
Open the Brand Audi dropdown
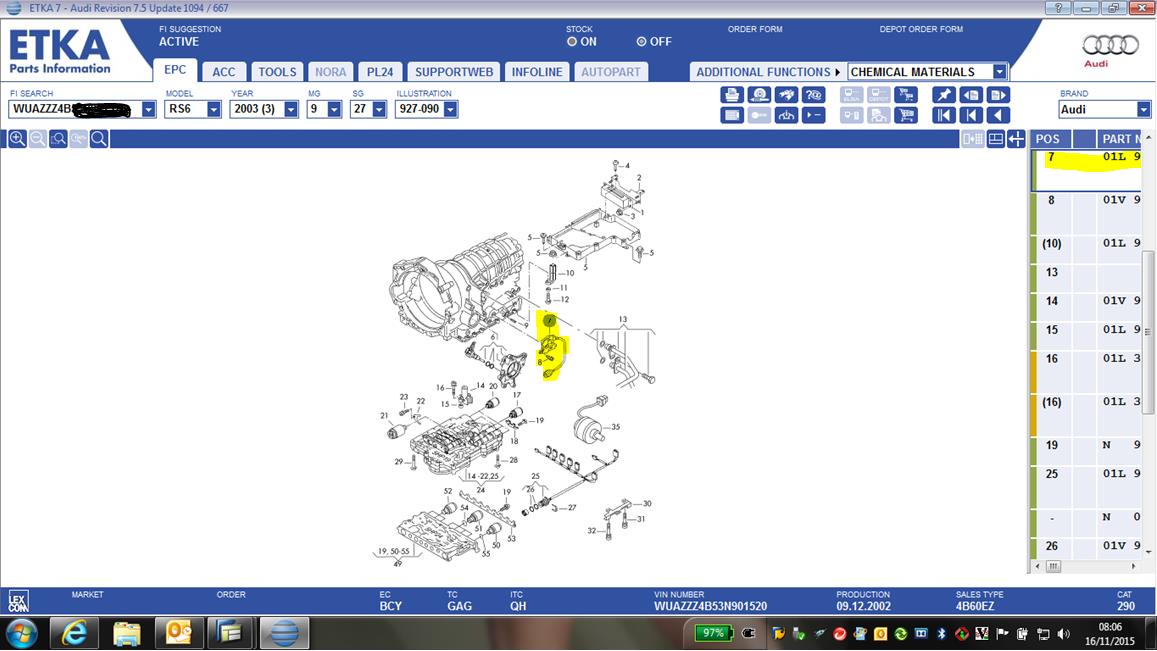(x=1143, y=110)
